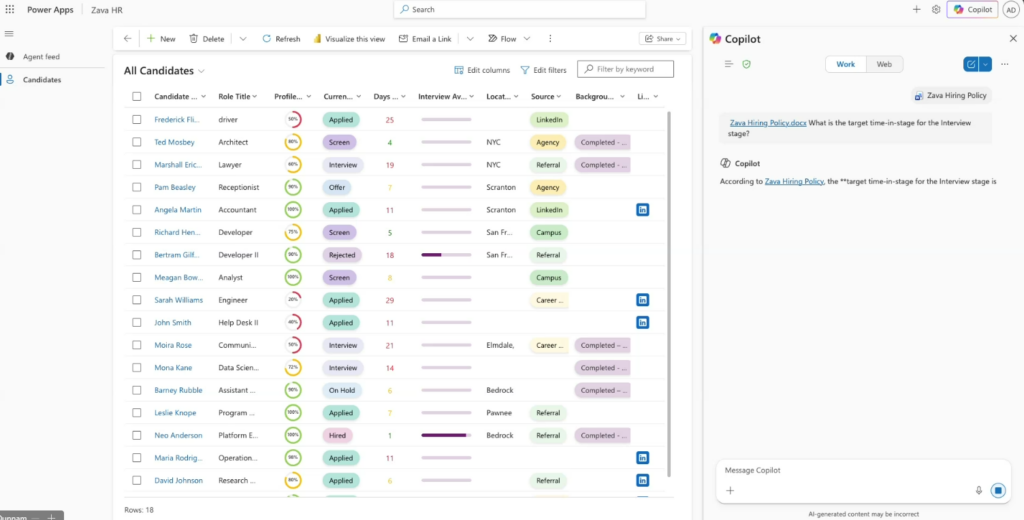Open the Flow dropdown menu
1024x520 pixels.
point(508,39)
